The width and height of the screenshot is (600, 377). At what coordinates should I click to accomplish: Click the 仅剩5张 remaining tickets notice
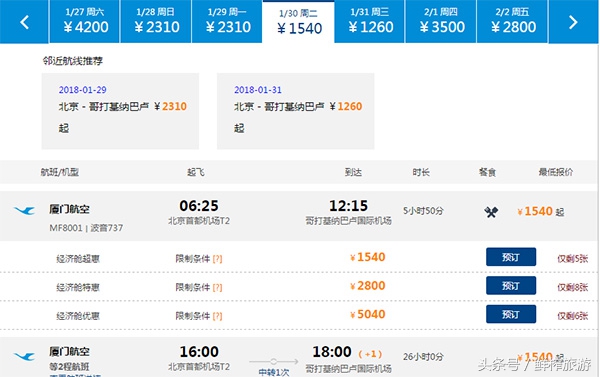[572, 259]
